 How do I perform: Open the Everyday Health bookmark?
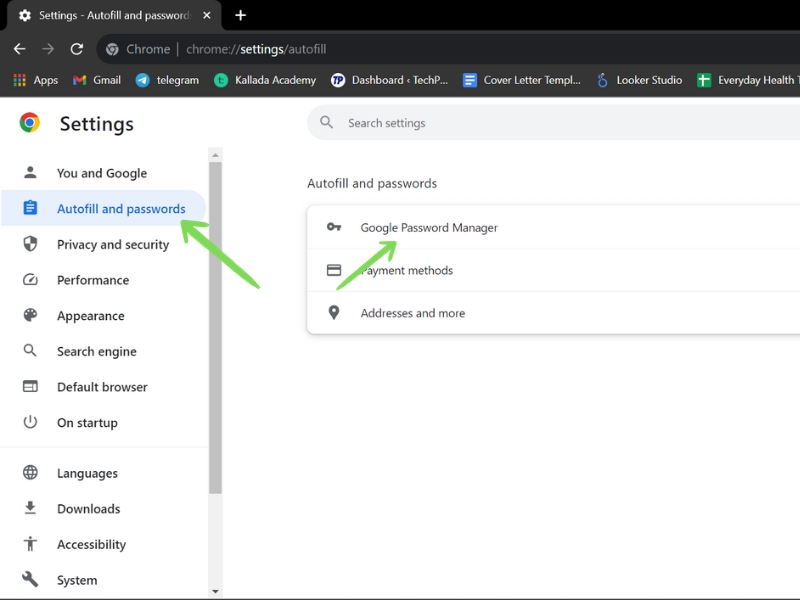pos(748,80)
